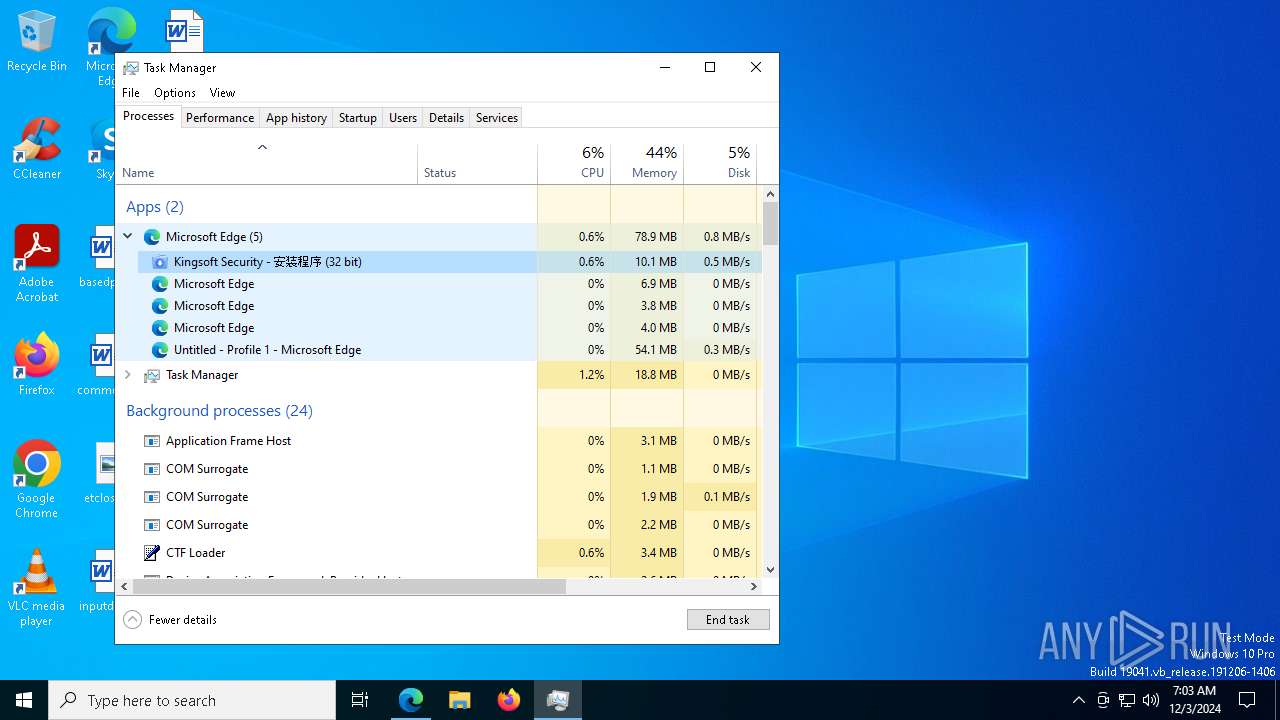Sort by the Memory column header

click(x=647, y=163)
